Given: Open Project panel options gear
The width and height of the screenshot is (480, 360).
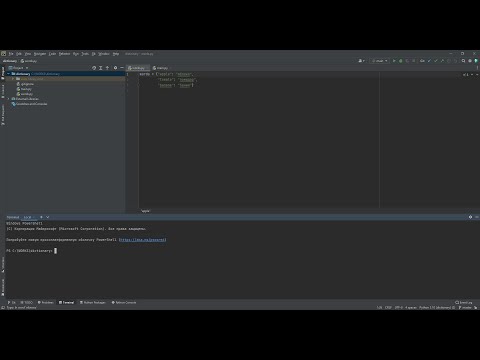Looking at the screenshot, I should pos(115,68).
